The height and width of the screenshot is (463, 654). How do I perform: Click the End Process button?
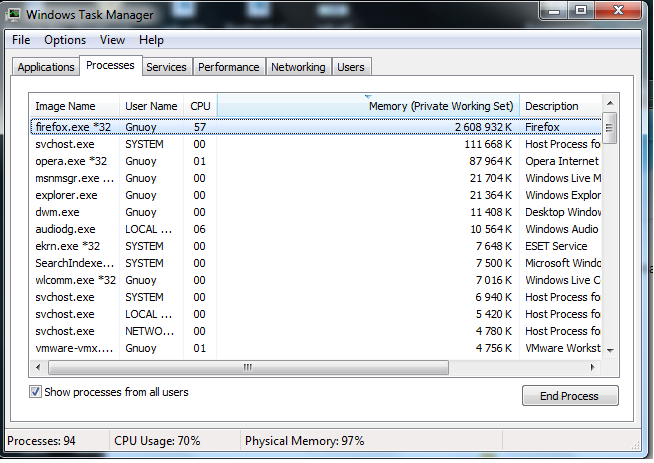coord(570,396)
